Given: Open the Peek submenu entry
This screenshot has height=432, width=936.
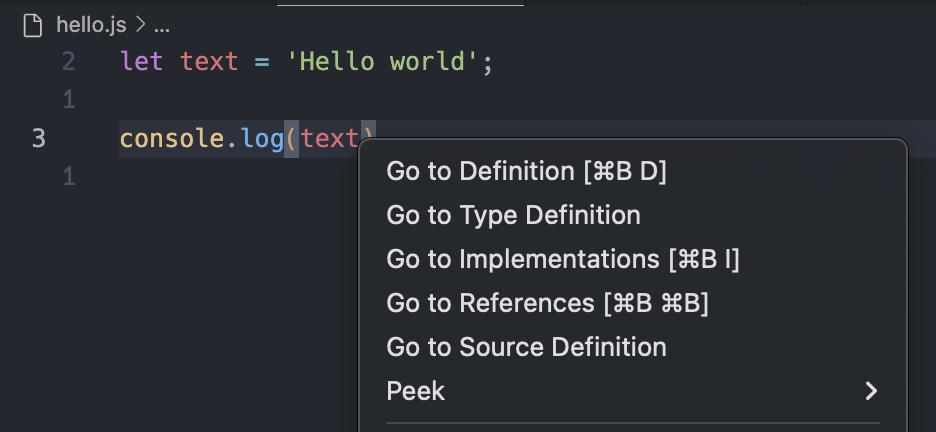Looking at the screenshot, I should 633,391.
